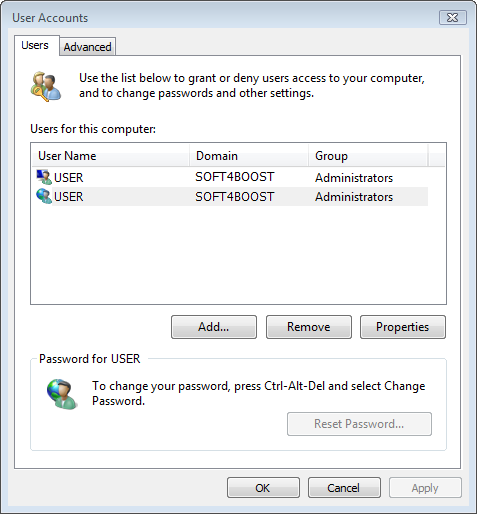Confirm with the OK button
477x514 pixels.
click(263, 488)
